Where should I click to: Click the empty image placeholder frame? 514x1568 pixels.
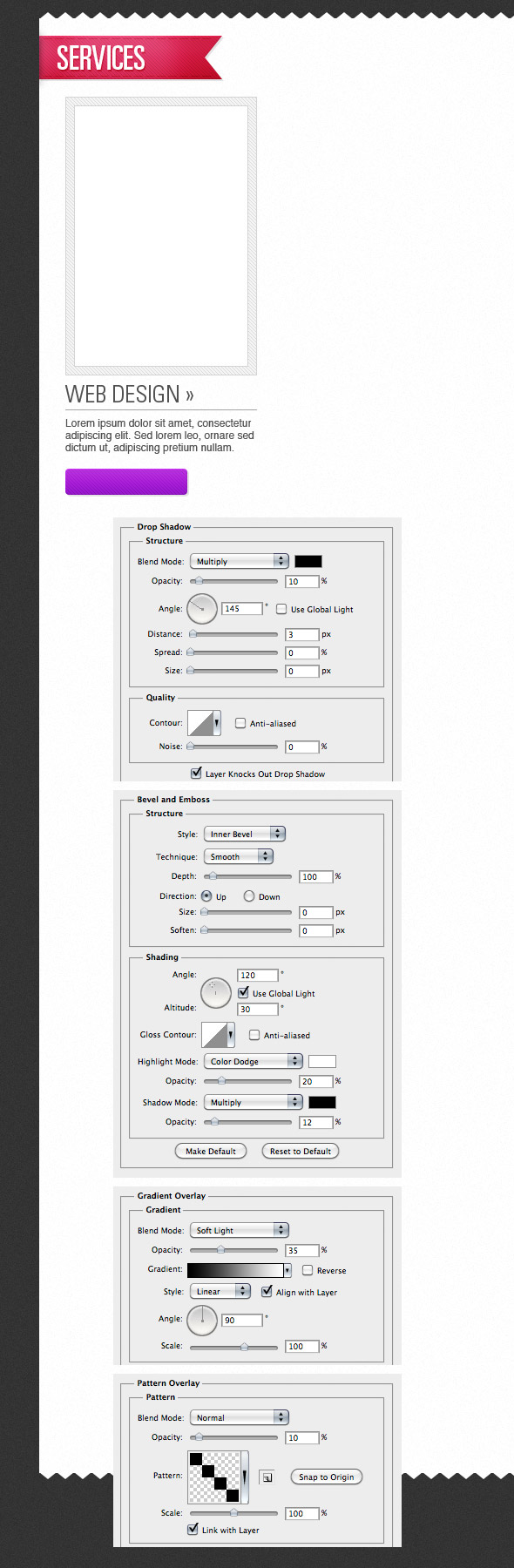(161, 236)
